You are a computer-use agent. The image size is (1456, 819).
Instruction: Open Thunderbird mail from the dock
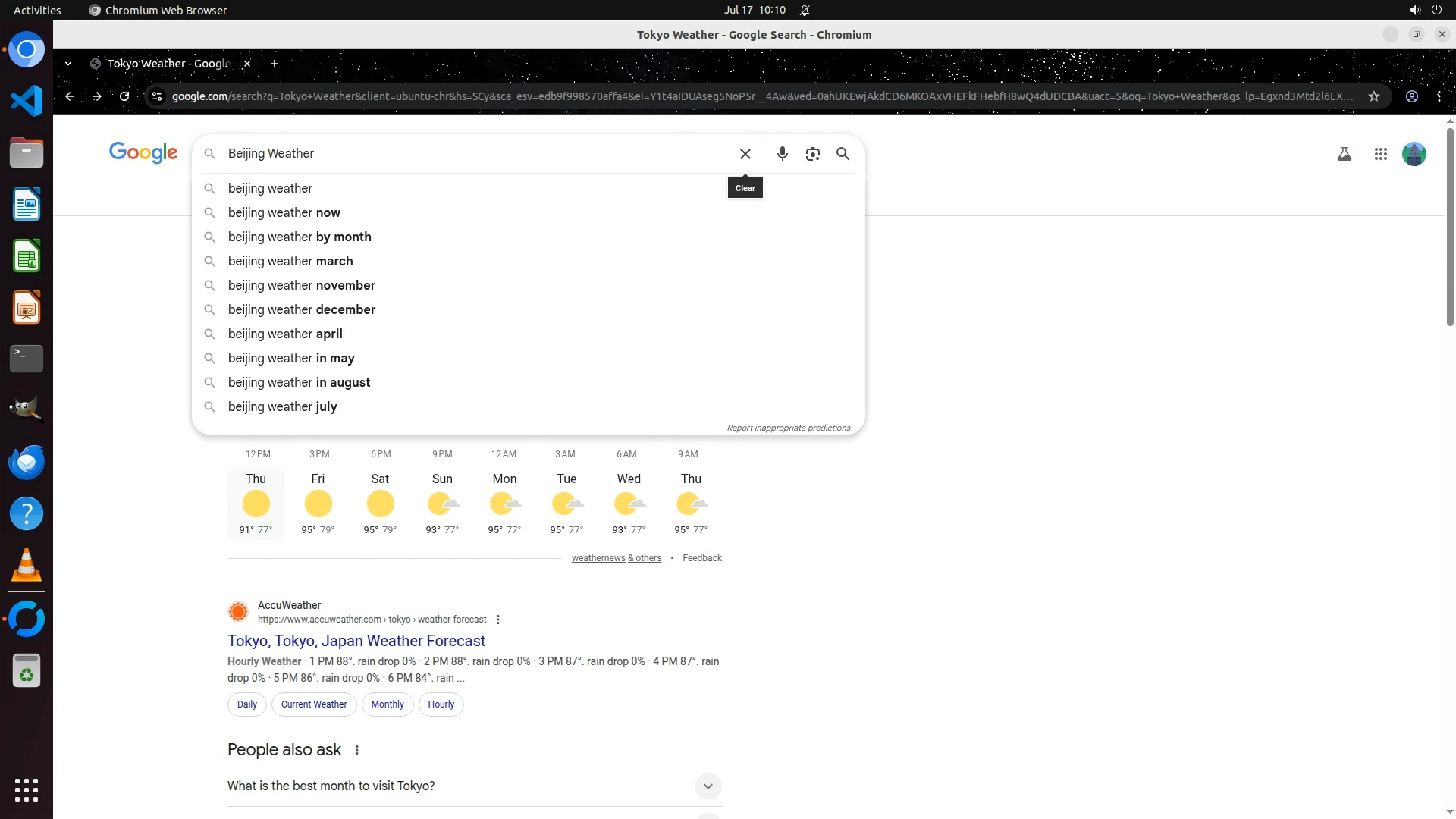coord(27,462)
